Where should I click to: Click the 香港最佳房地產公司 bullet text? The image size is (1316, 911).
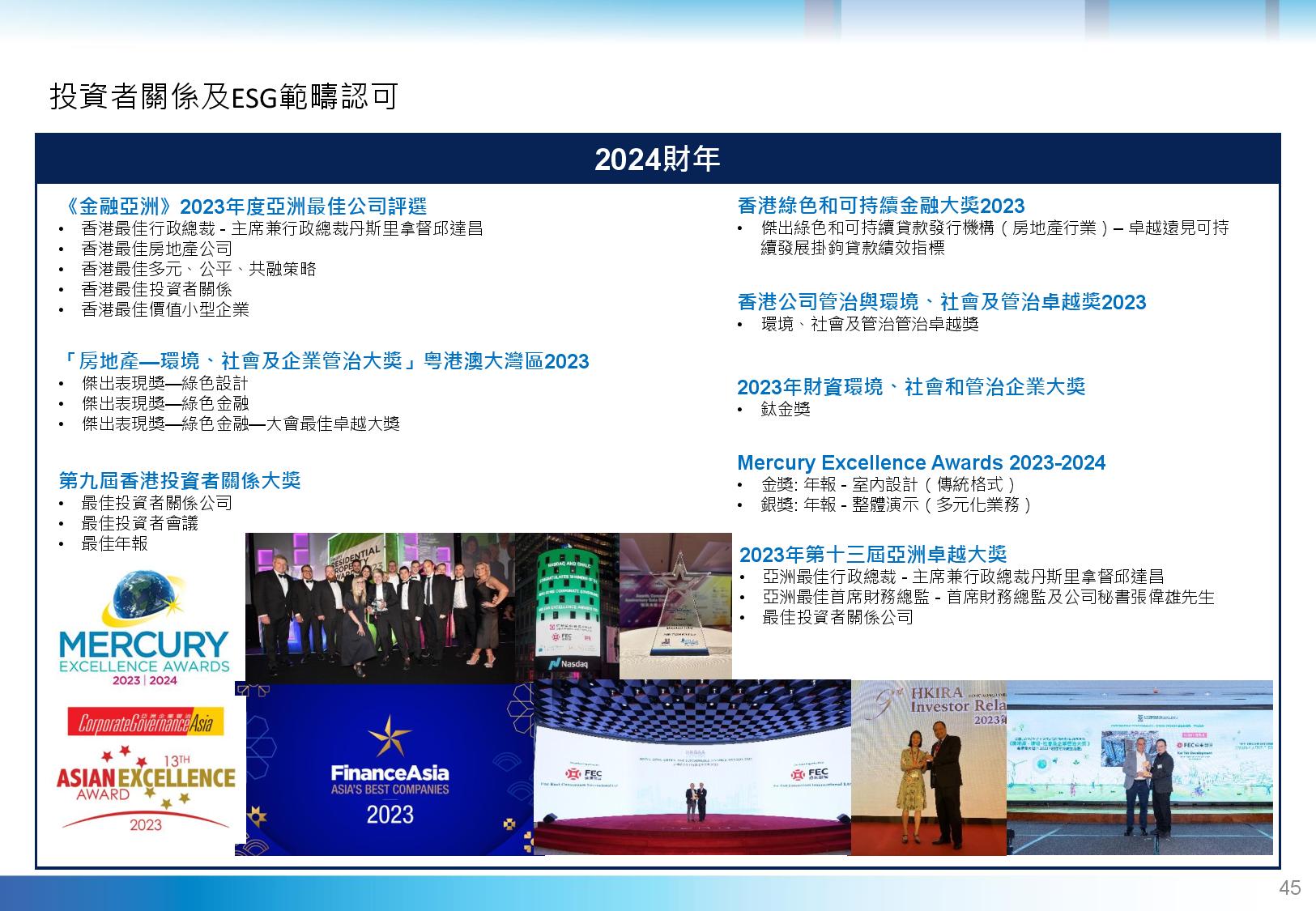tap(157, 249)
